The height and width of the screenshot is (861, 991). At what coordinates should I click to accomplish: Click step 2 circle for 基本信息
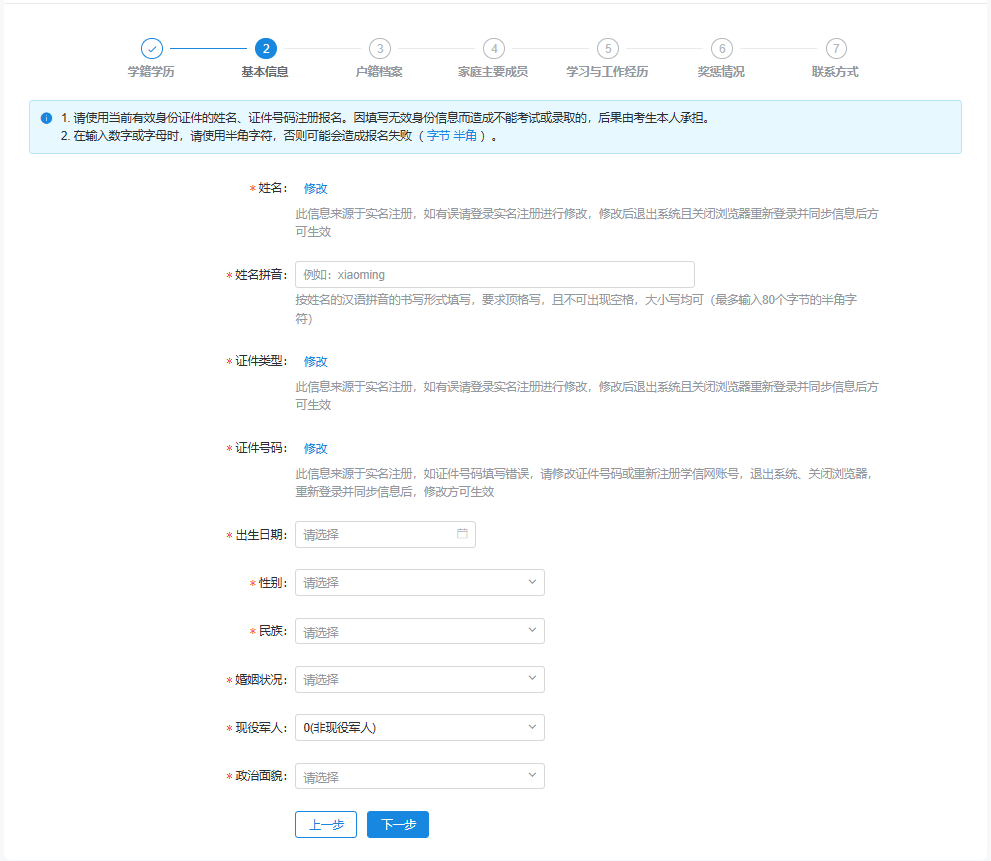(266, 49)
